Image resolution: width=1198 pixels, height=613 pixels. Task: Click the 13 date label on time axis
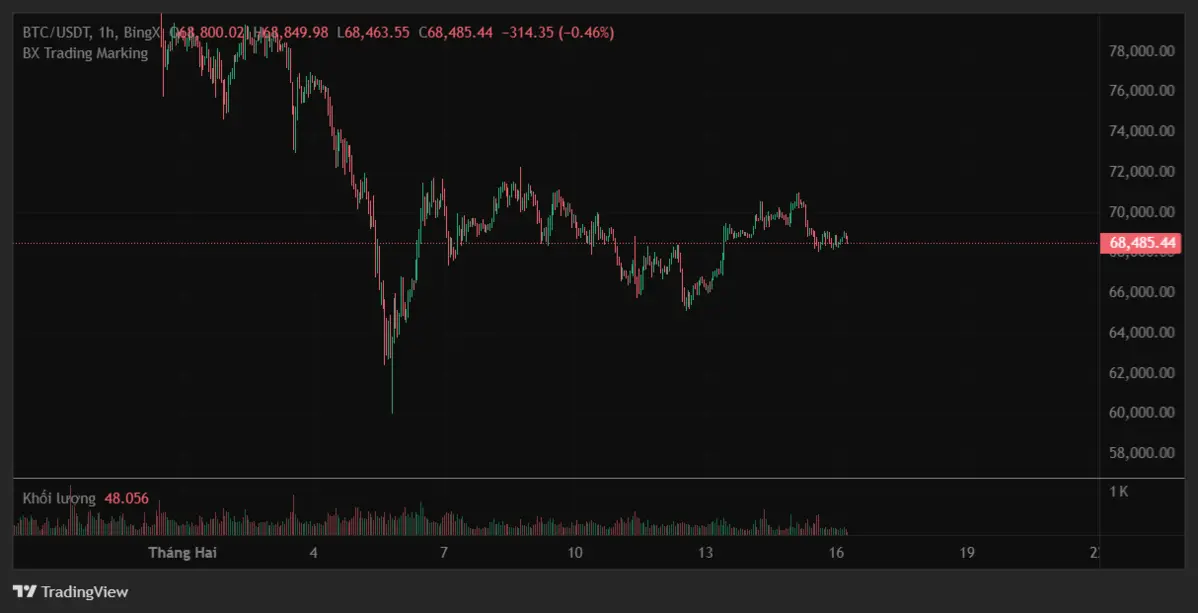(706, 552)
